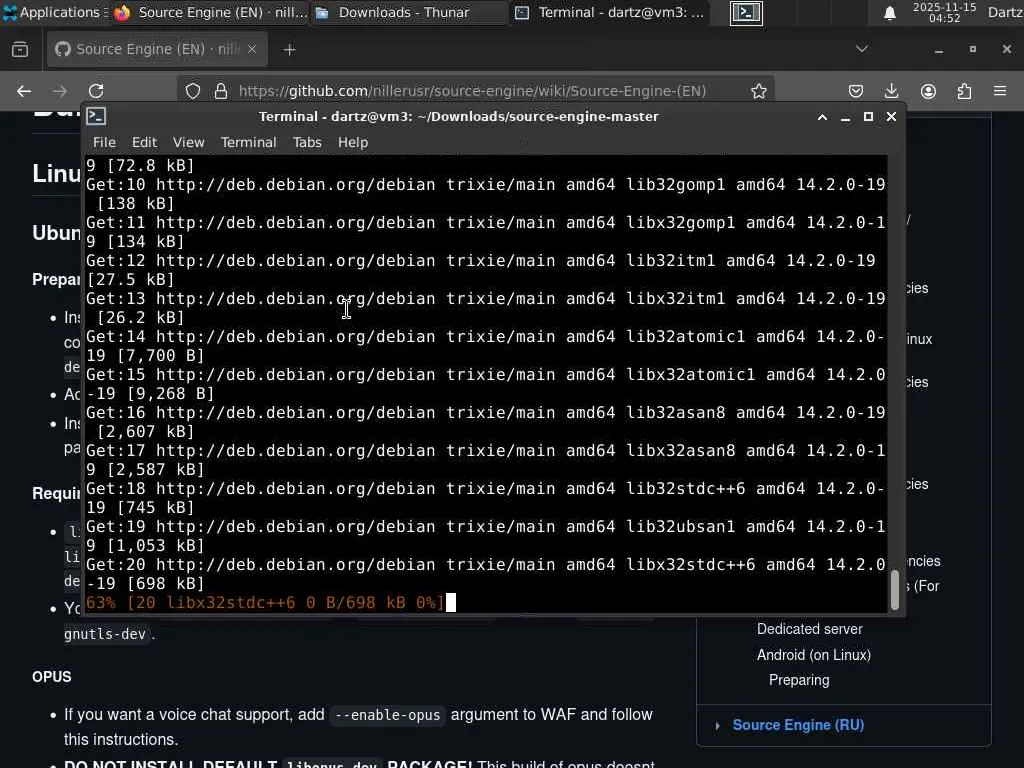Switch to Downloads - Thunar taskbar item
The height and width of the screenshot is (768, 1024).
point(409,12)
